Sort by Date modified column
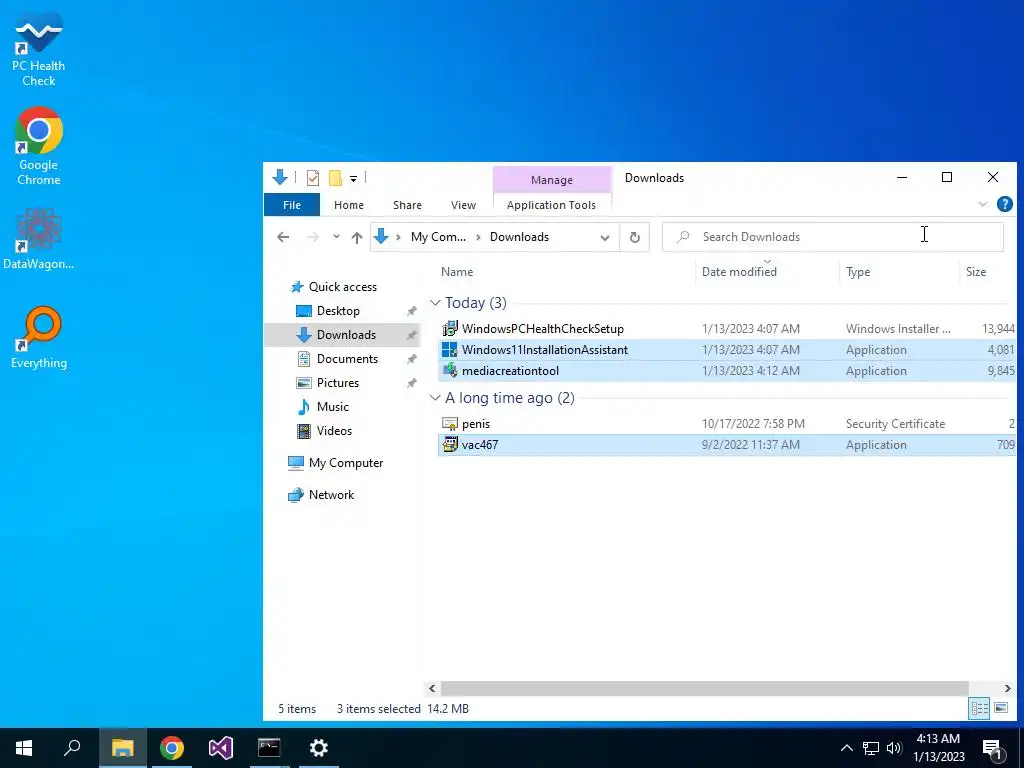The width and height of the screenshot is (1024, 768). (768, 272)
